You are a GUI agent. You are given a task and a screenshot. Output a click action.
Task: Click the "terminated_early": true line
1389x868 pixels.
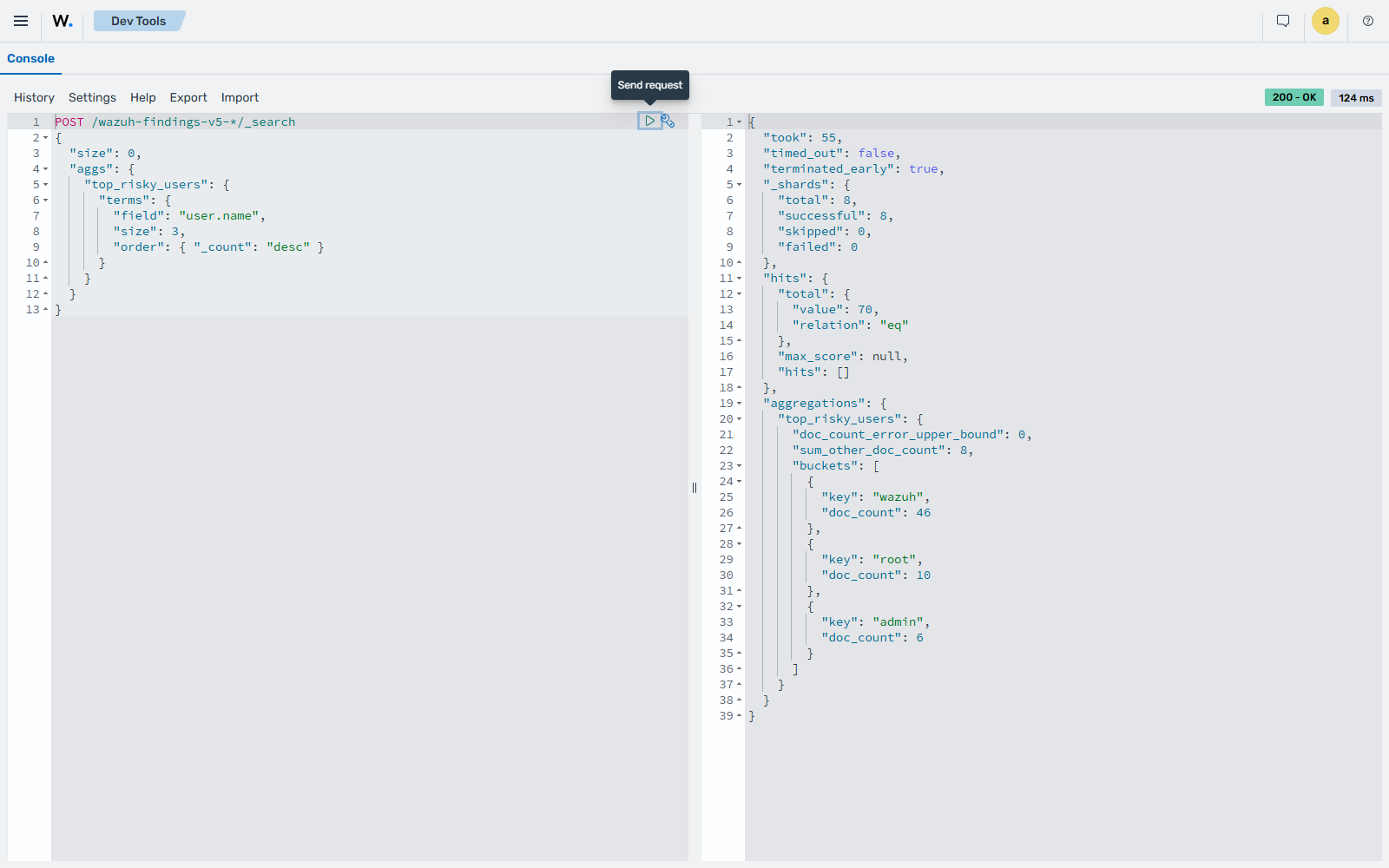[x=853, y=168]
